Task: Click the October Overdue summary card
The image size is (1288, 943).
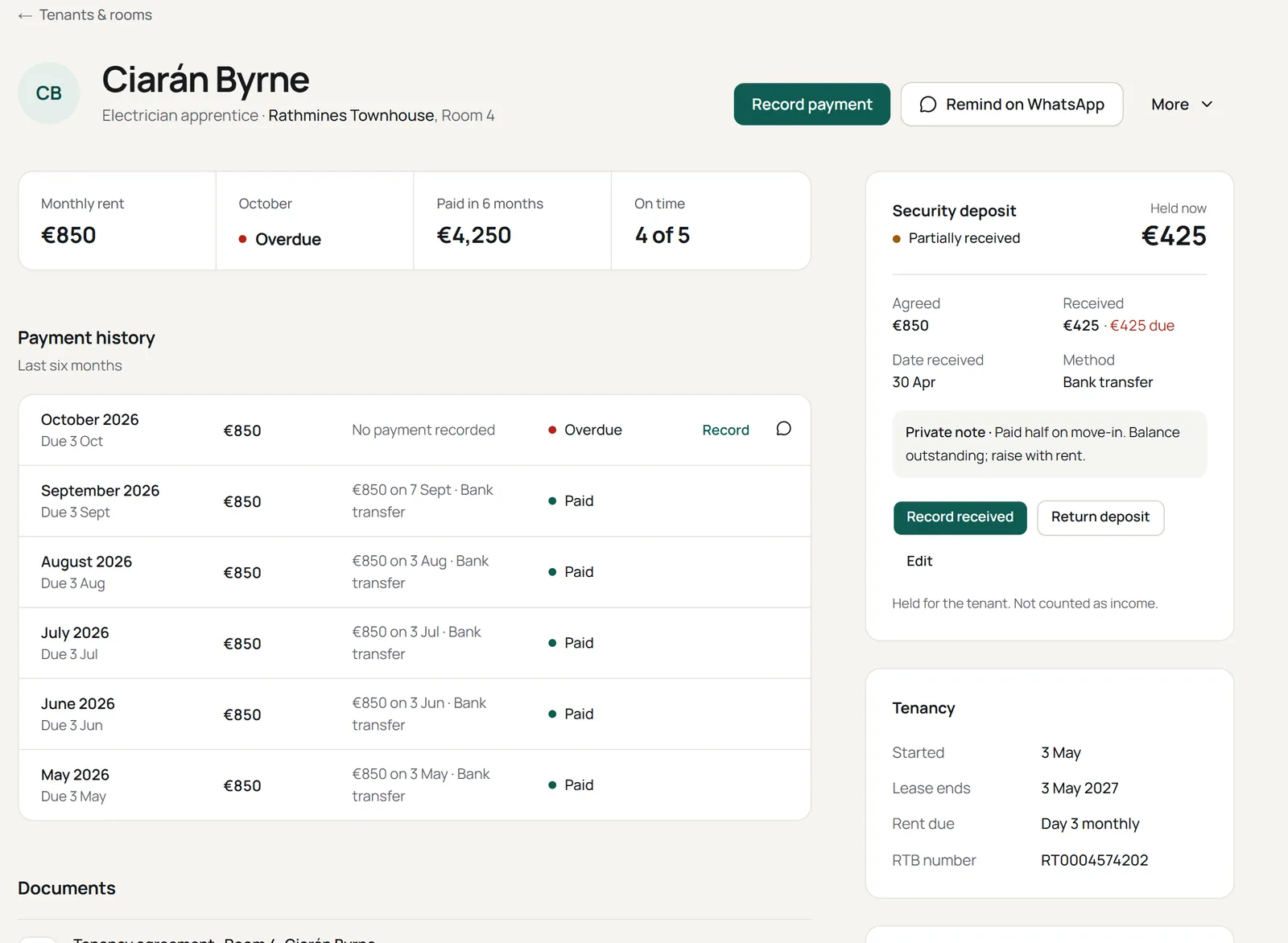Action: coord(315,220)
